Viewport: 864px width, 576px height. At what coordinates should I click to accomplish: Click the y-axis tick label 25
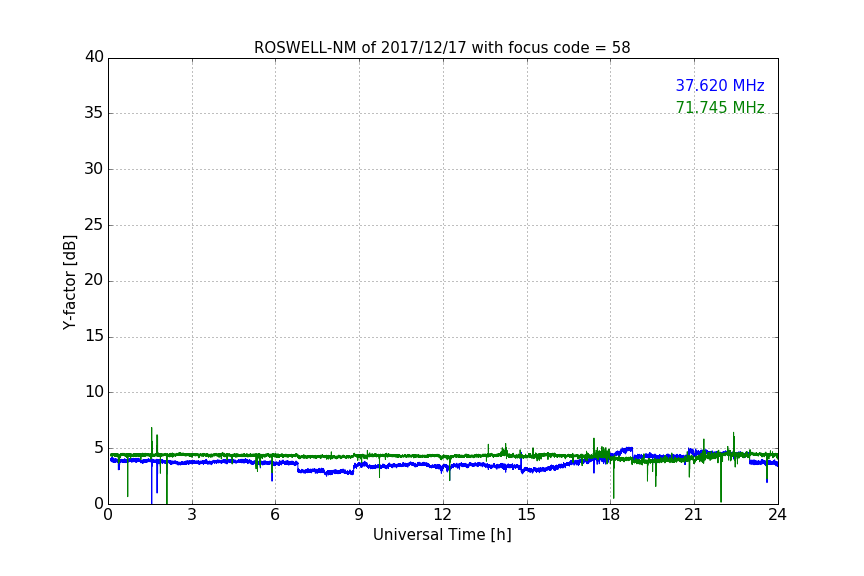click(x=94, y=224)
